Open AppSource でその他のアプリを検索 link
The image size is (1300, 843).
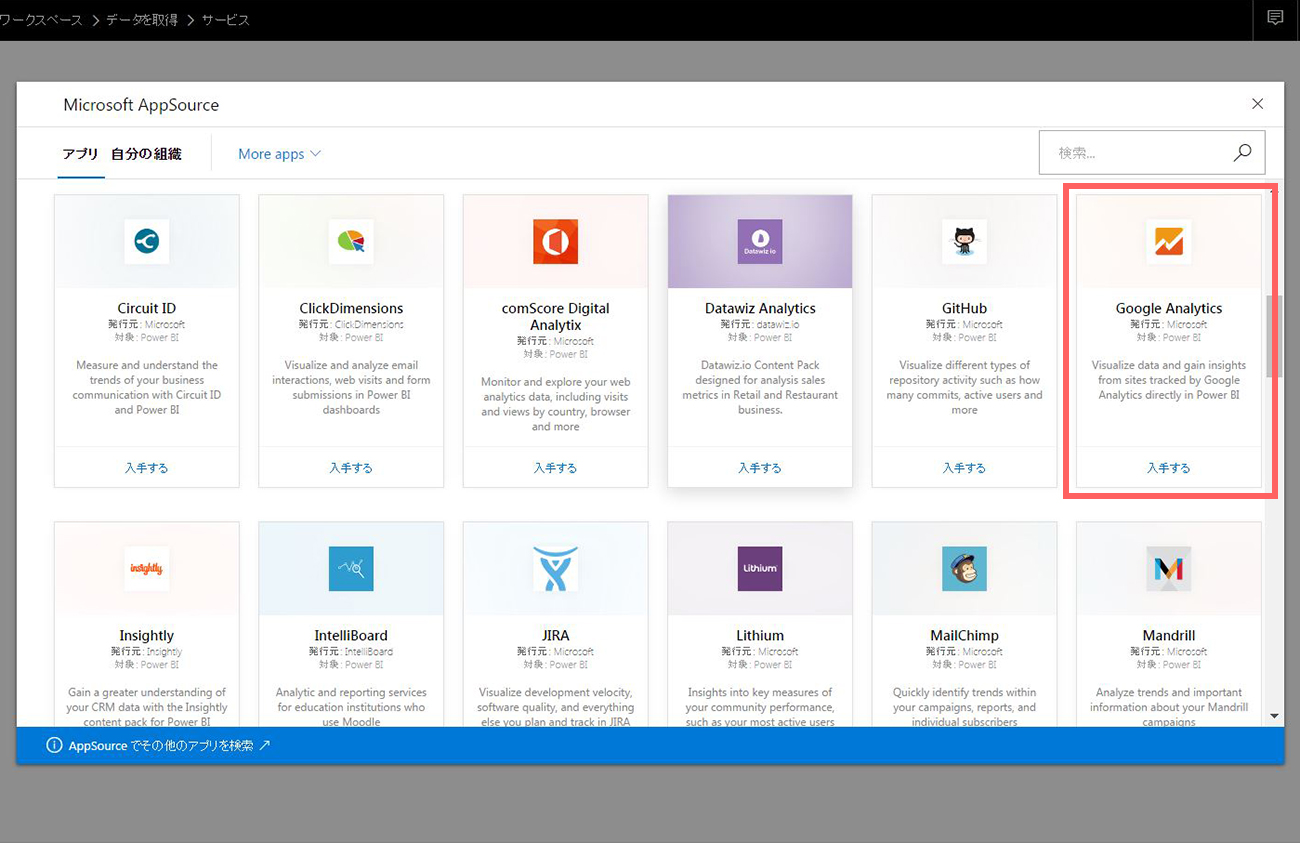click(169, 746)
